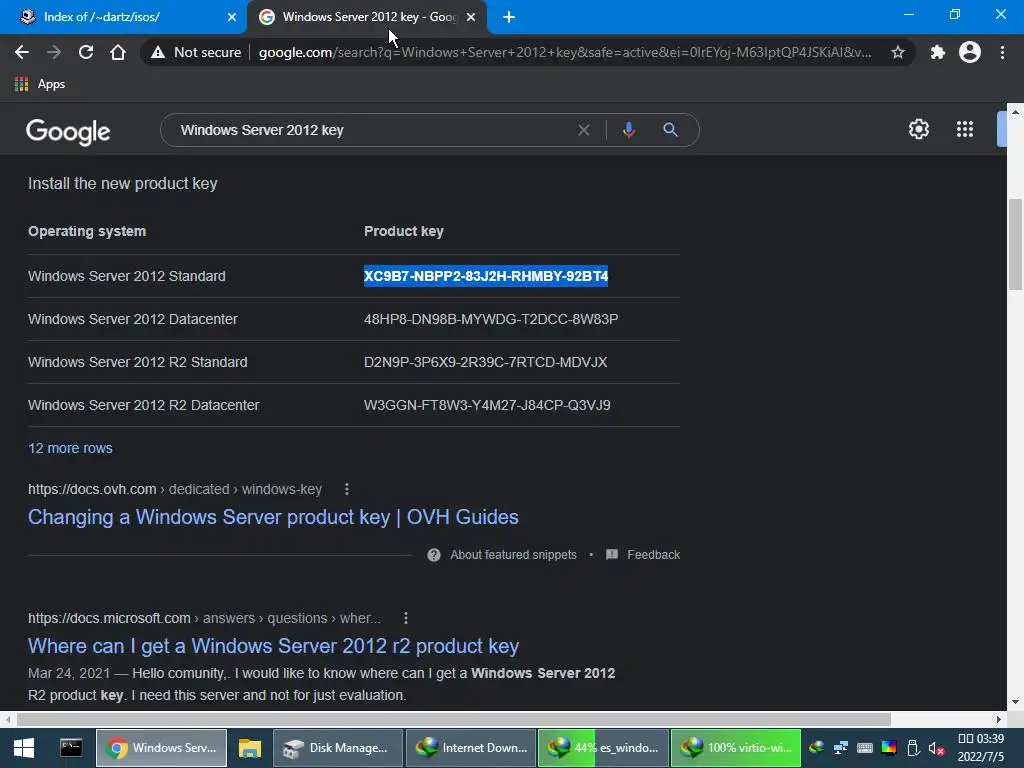Open the 44% es_windo download progress window
The image size is (1024, 768).
click(x=603, y=748)
